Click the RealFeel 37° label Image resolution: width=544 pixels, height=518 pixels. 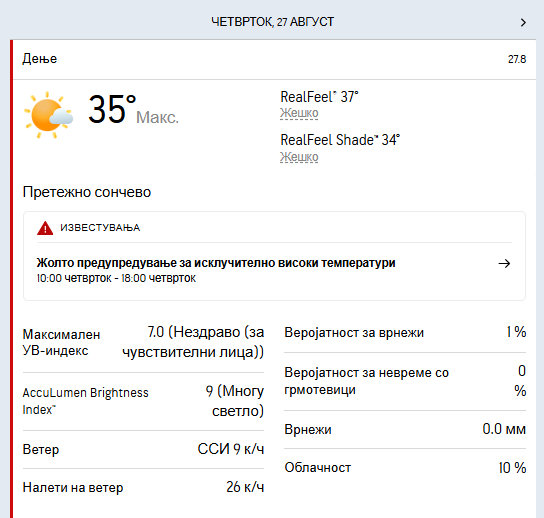pyautogui.click(x=319, y=97)
